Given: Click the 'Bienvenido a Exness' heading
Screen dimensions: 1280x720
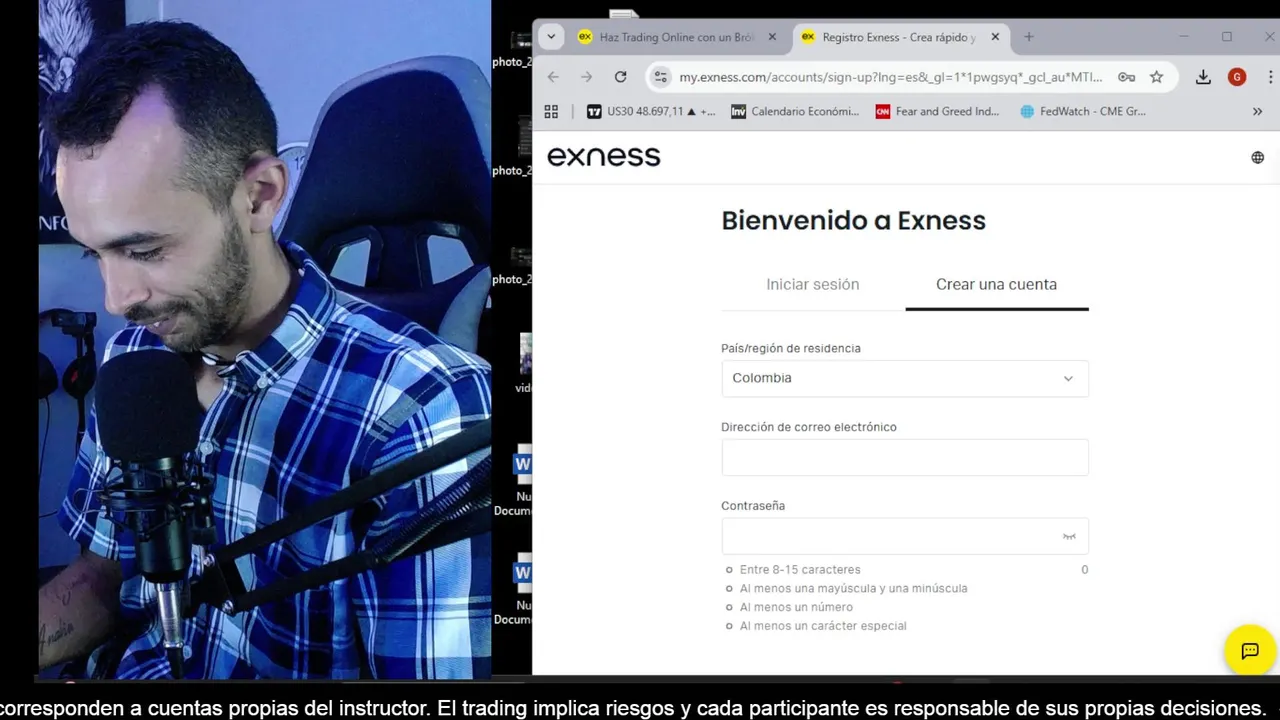Looking at the screenshot, I should click(x=854, y=220).
